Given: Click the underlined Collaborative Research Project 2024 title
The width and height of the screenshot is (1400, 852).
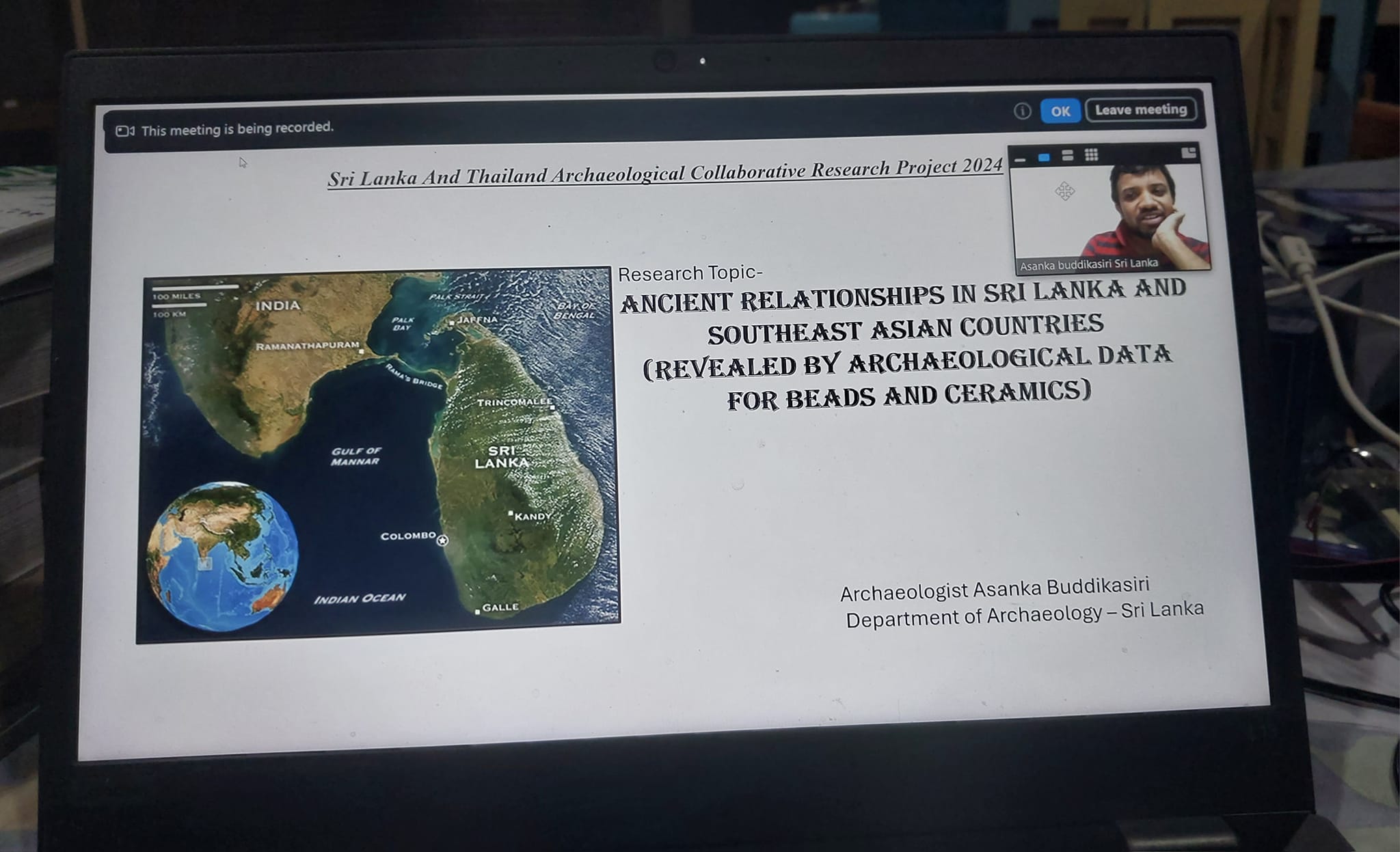Looking at the screenshot, I should pyautogui.click(x=664, y=173).
